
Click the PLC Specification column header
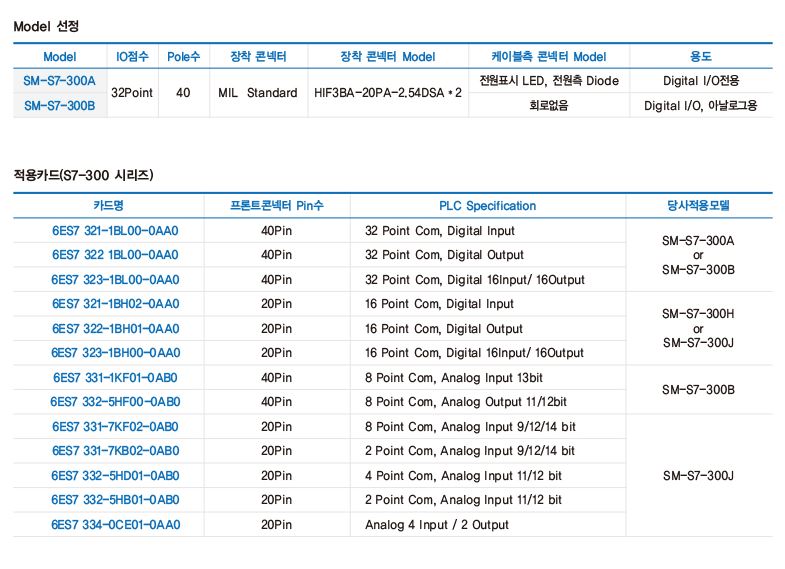point(488,206)
